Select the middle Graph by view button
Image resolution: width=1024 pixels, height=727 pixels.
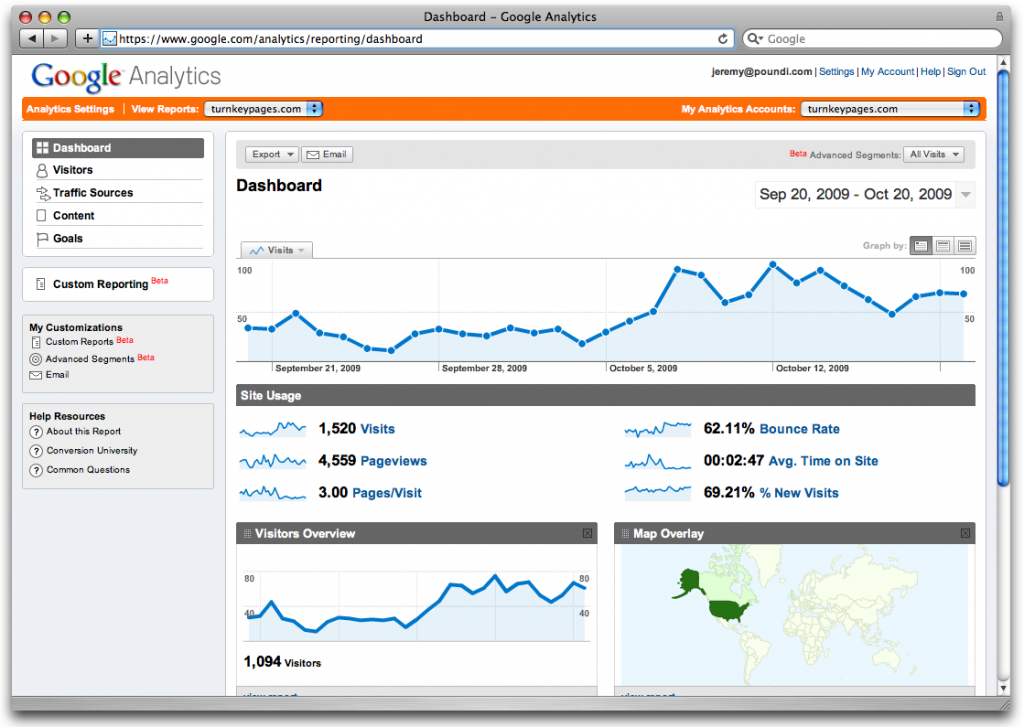tap(943, 246)
